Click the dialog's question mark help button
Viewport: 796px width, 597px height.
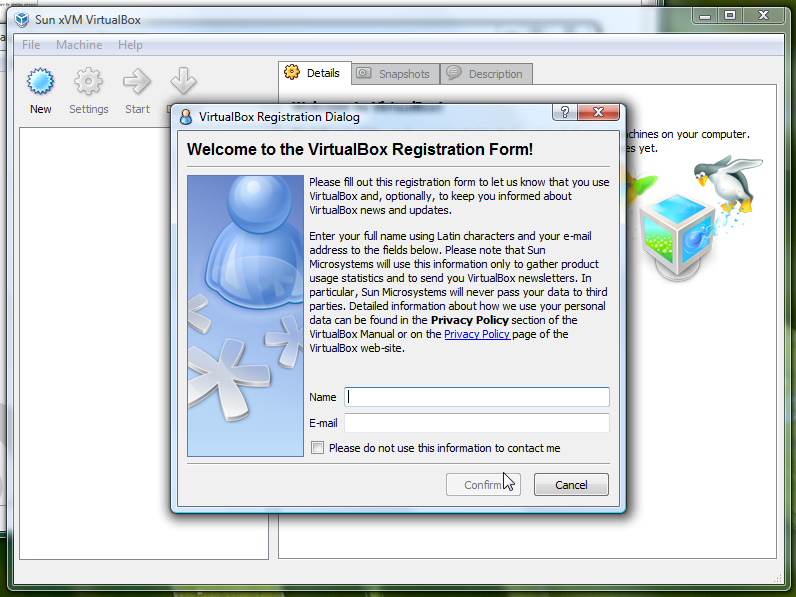pos(565,112)
